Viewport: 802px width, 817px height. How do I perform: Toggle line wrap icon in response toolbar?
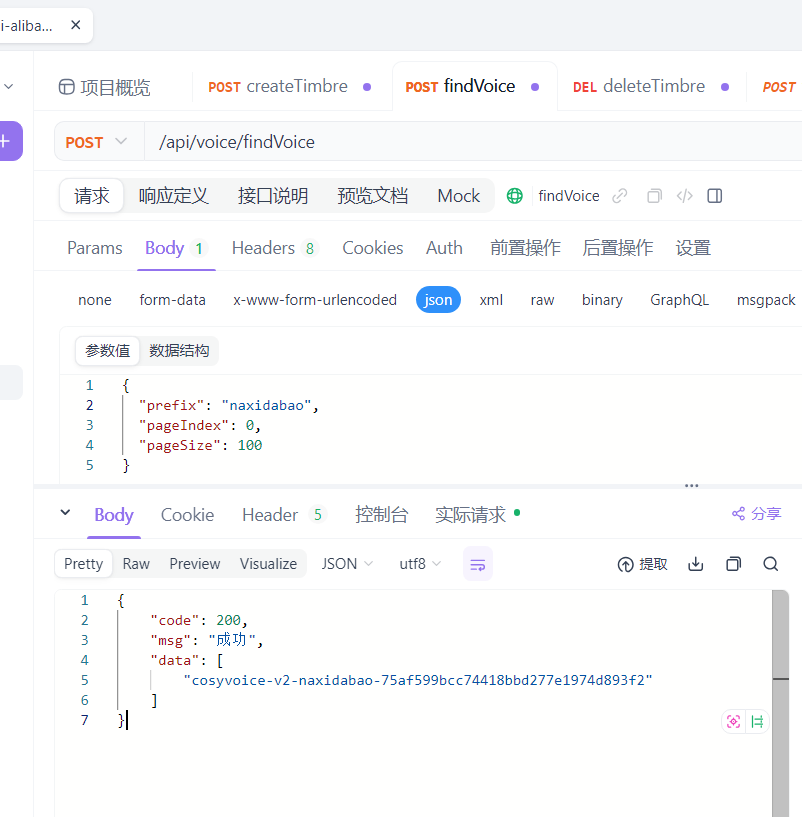click(477, 564)
